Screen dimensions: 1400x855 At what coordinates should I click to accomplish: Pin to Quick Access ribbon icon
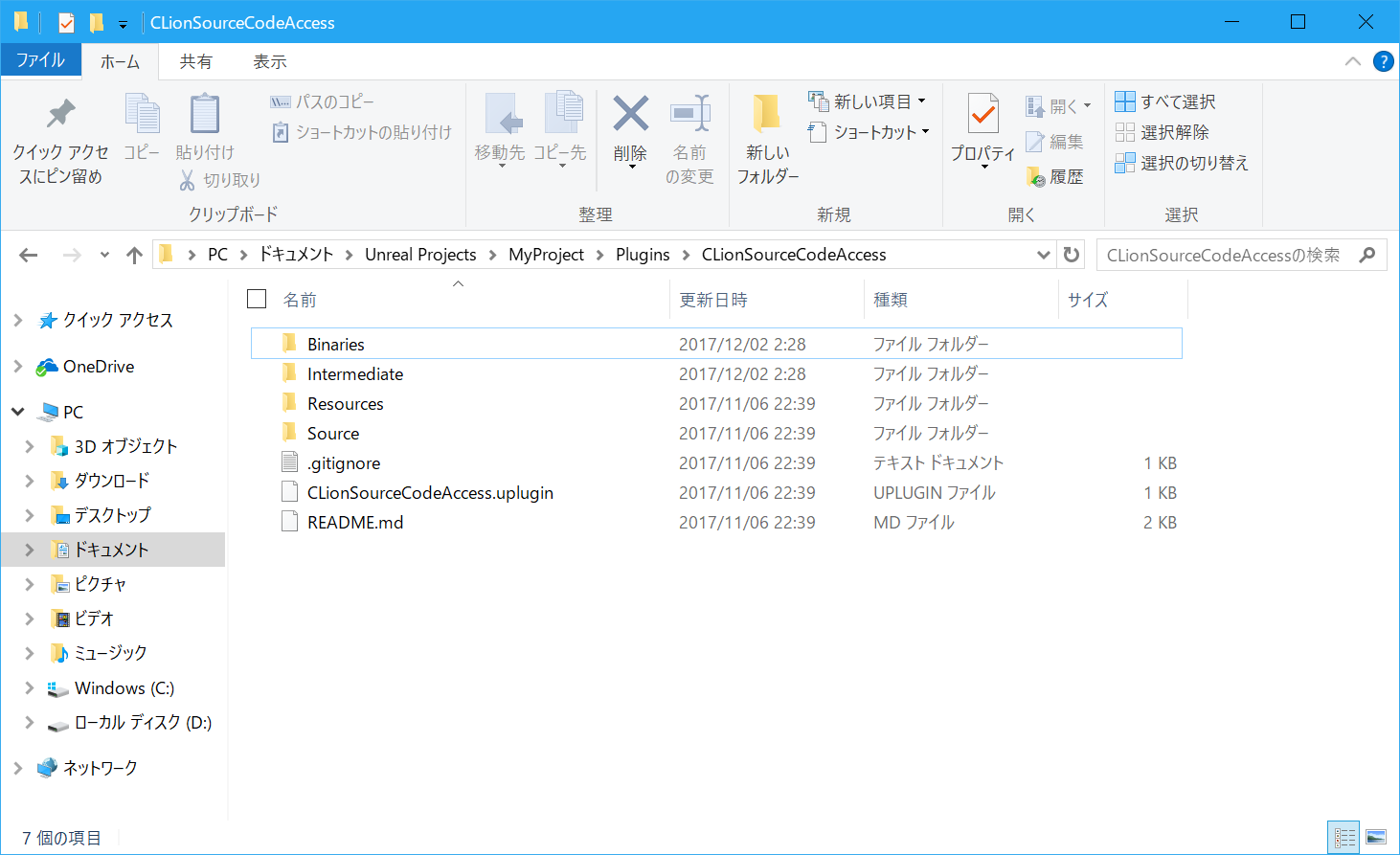60,115
